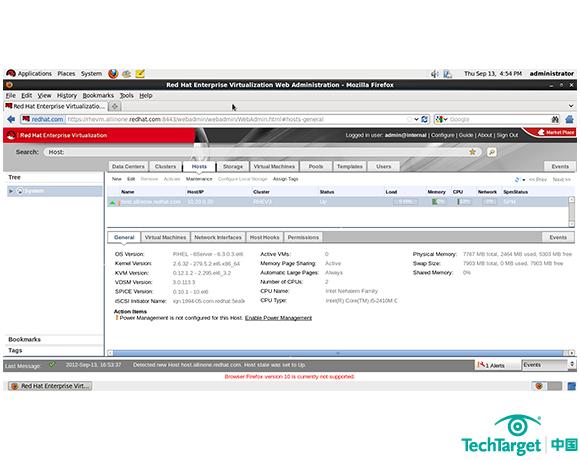Open the mail icon in the top panel
The height and width of the screenshot is (460, 580).
click(x=127, y=74)
